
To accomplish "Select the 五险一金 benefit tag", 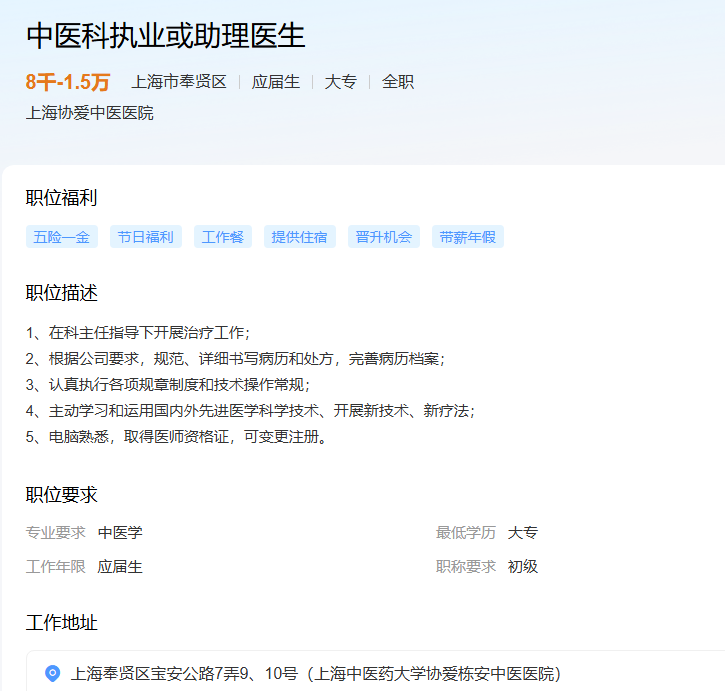I will pyautogui.click(x=62, y=237).
